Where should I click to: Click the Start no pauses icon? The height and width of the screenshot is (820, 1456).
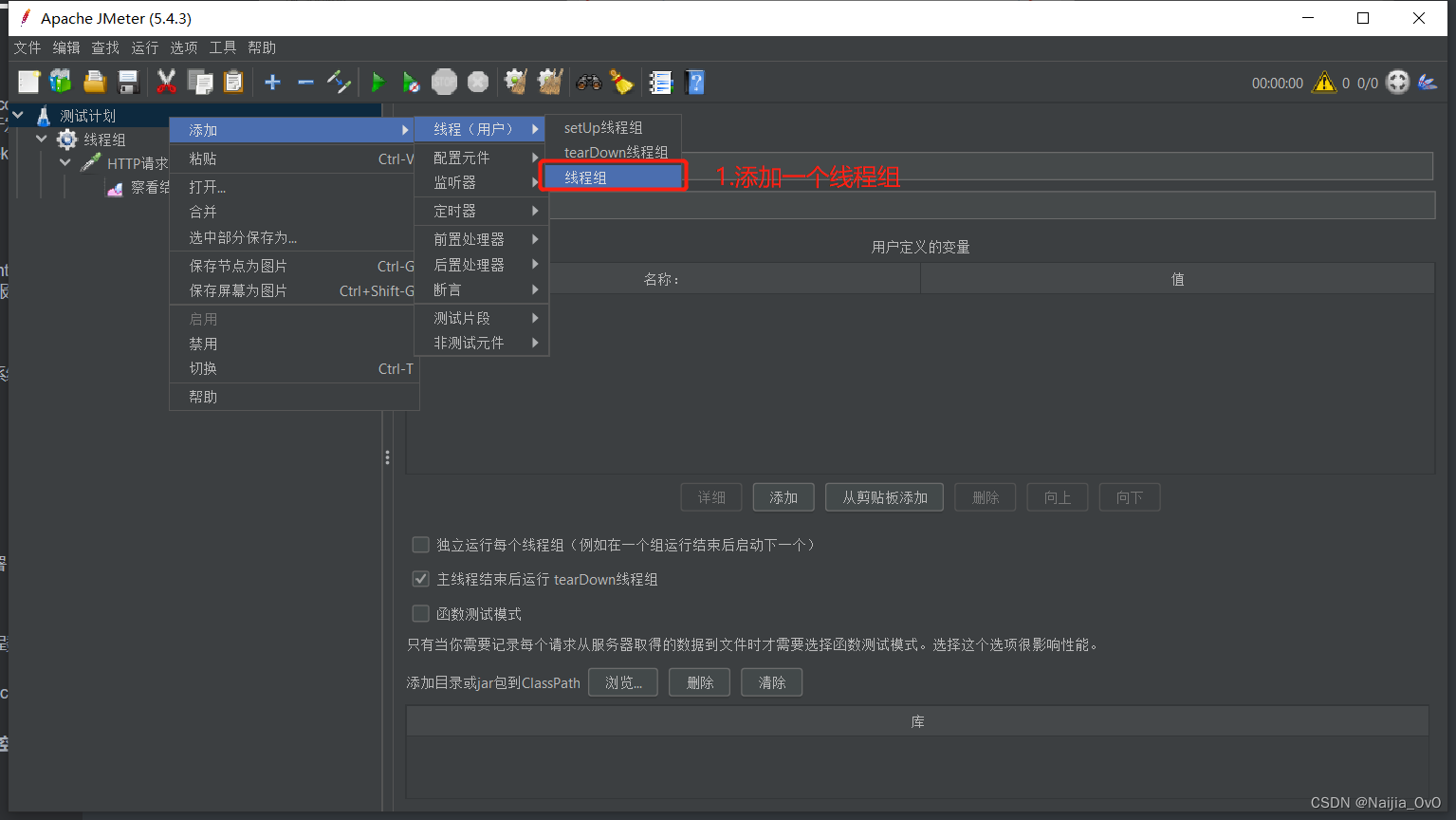(x=411, y=83)
